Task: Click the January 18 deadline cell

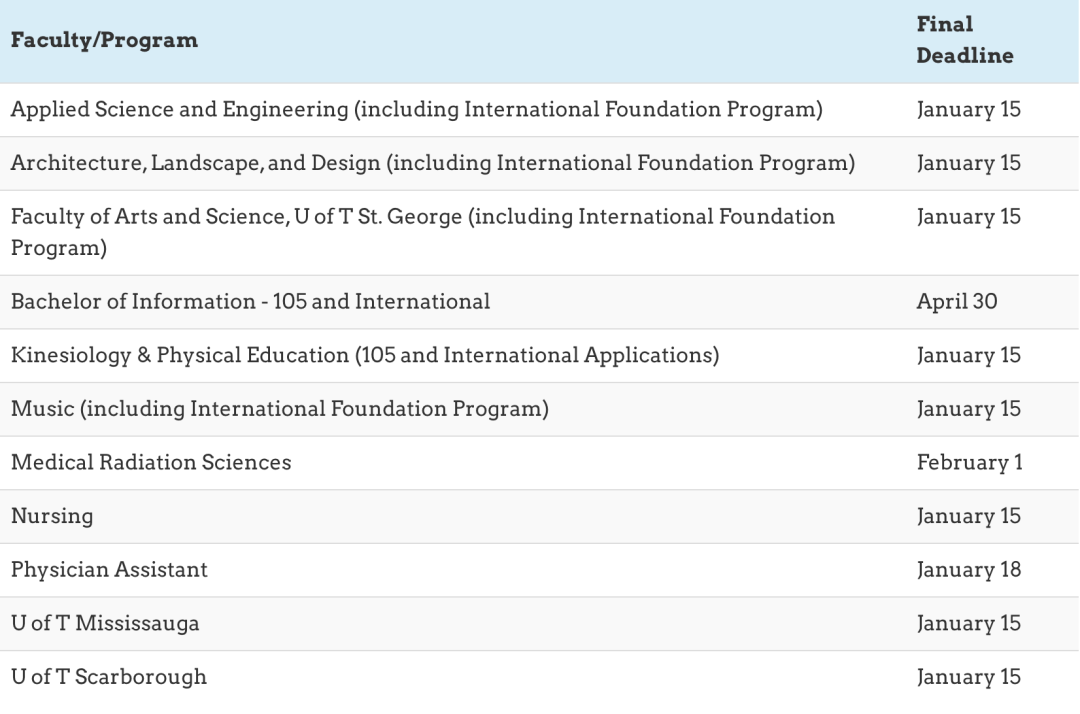Action: (x=968, y=570)
